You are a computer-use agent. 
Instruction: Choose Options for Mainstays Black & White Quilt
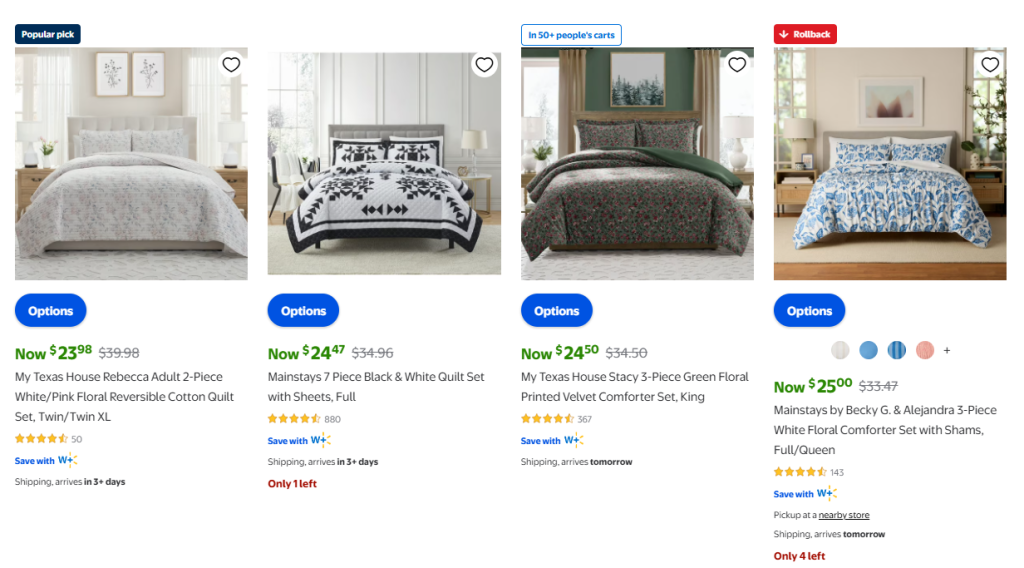(x=304, y=311)
